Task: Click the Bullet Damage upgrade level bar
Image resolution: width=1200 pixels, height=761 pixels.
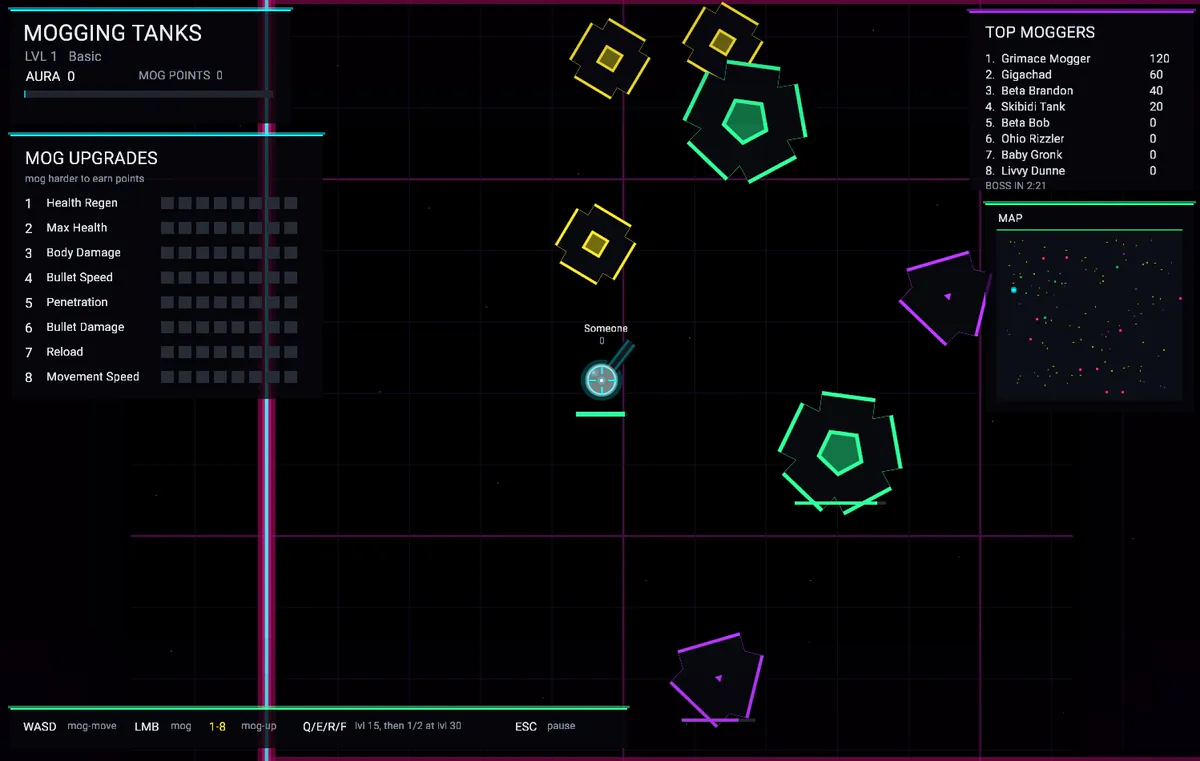Action: point(229,327)
